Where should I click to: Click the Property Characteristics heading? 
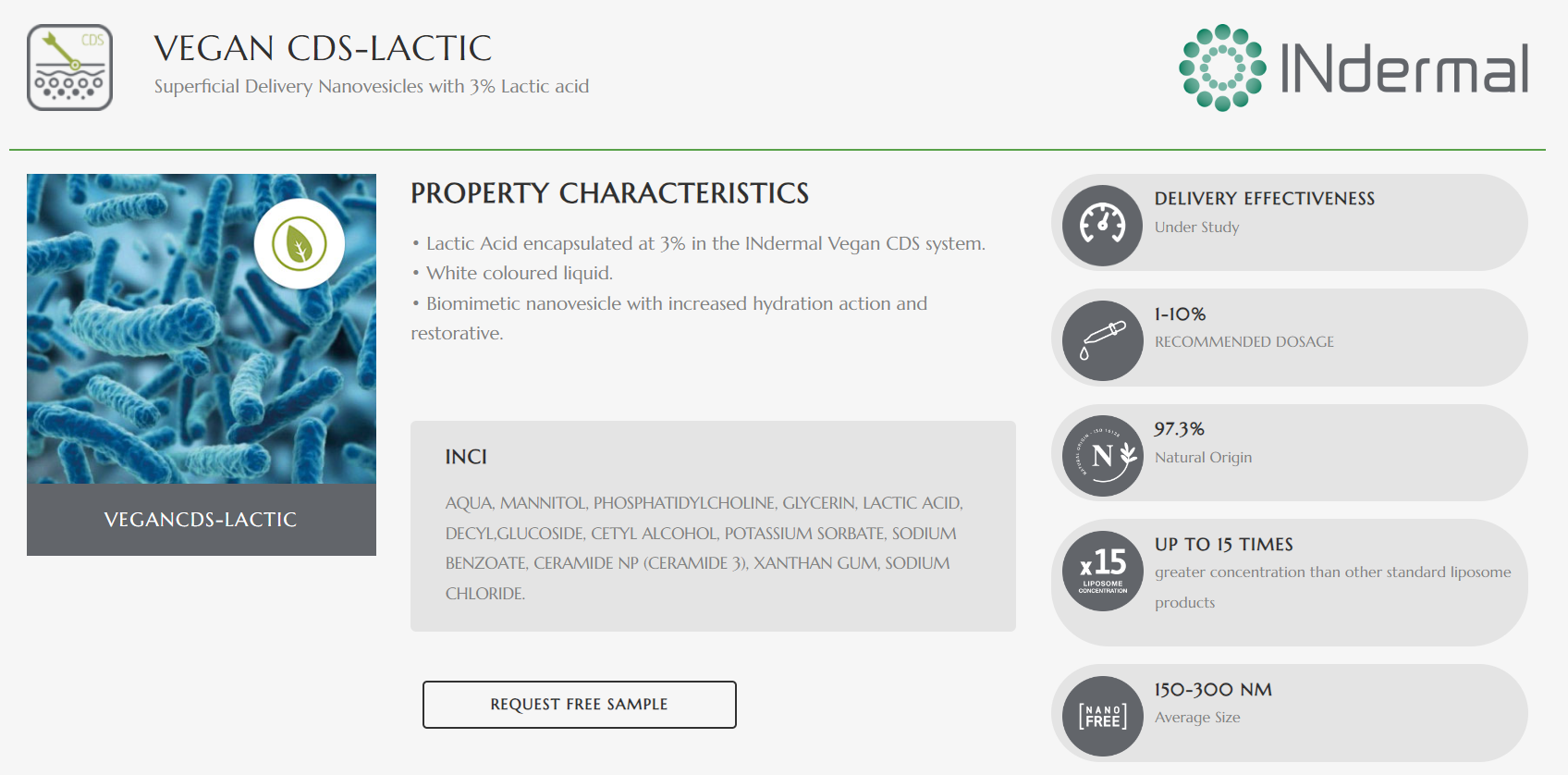tap(609, 193)
